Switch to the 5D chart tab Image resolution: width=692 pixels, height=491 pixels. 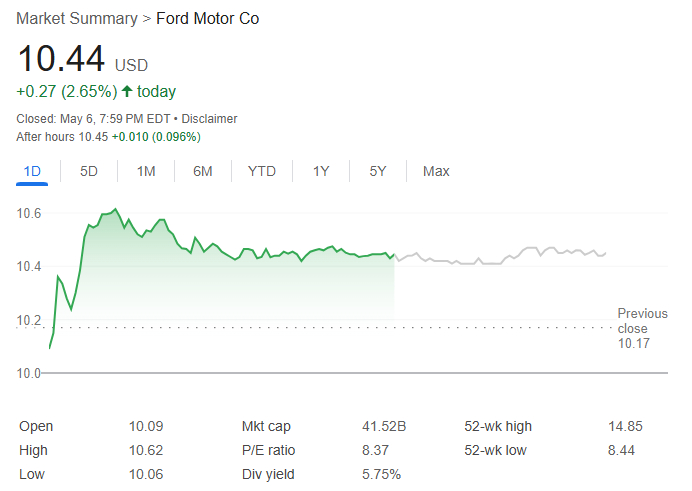pos(89,171)
